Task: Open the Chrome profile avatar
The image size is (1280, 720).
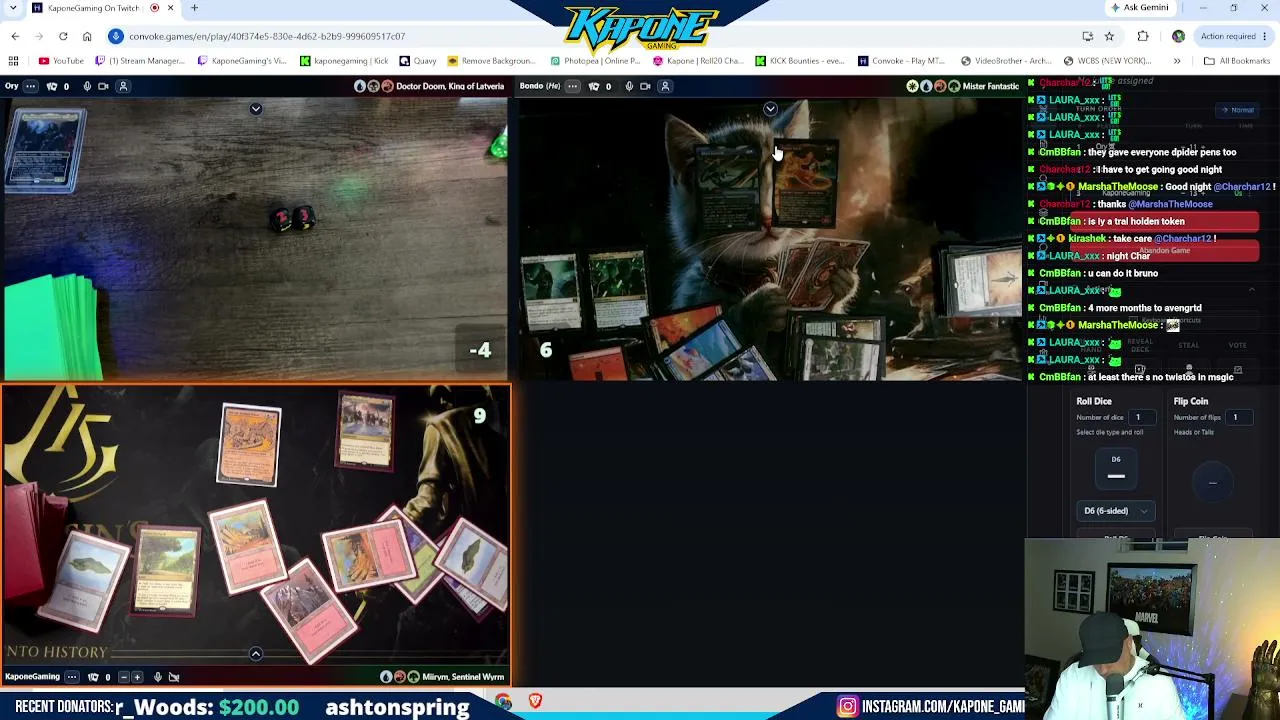Action: [x=1178, y=36]
